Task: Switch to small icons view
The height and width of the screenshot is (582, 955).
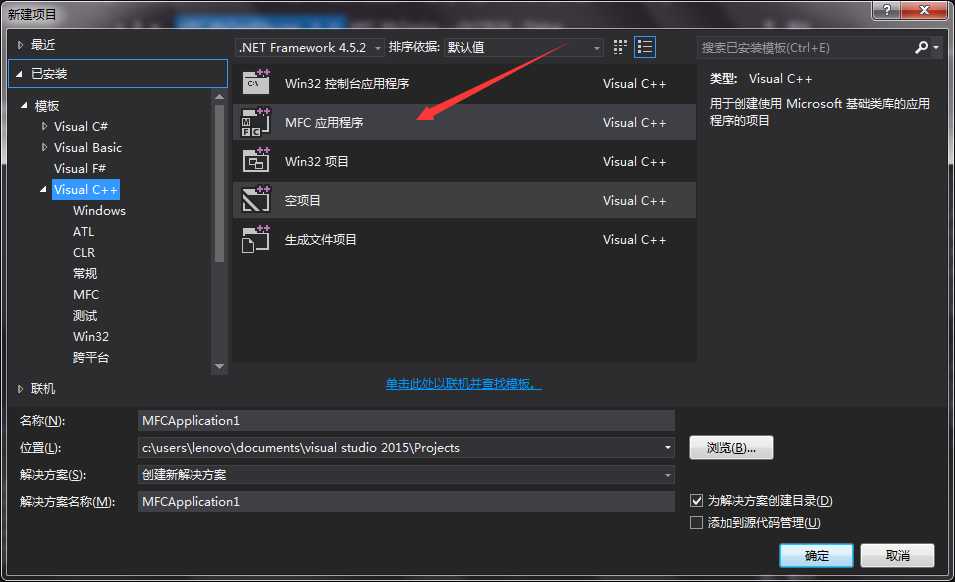Action: (x=618, y=46)
